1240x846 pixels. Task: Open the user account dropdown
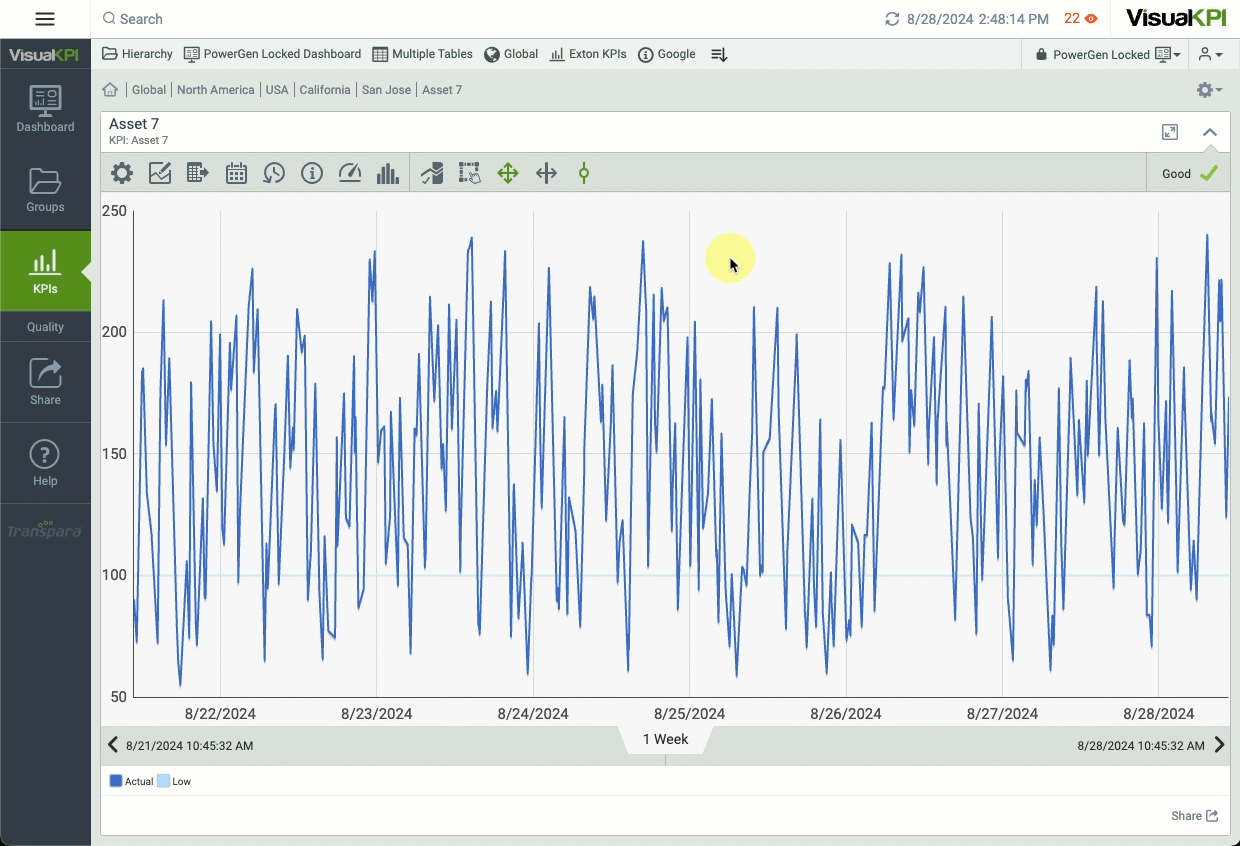tap(1210, 54)
